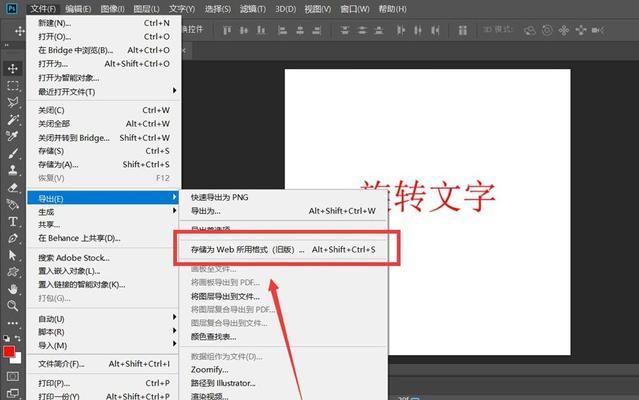Open the 窗口(W) menu

(x=355, y=9)
